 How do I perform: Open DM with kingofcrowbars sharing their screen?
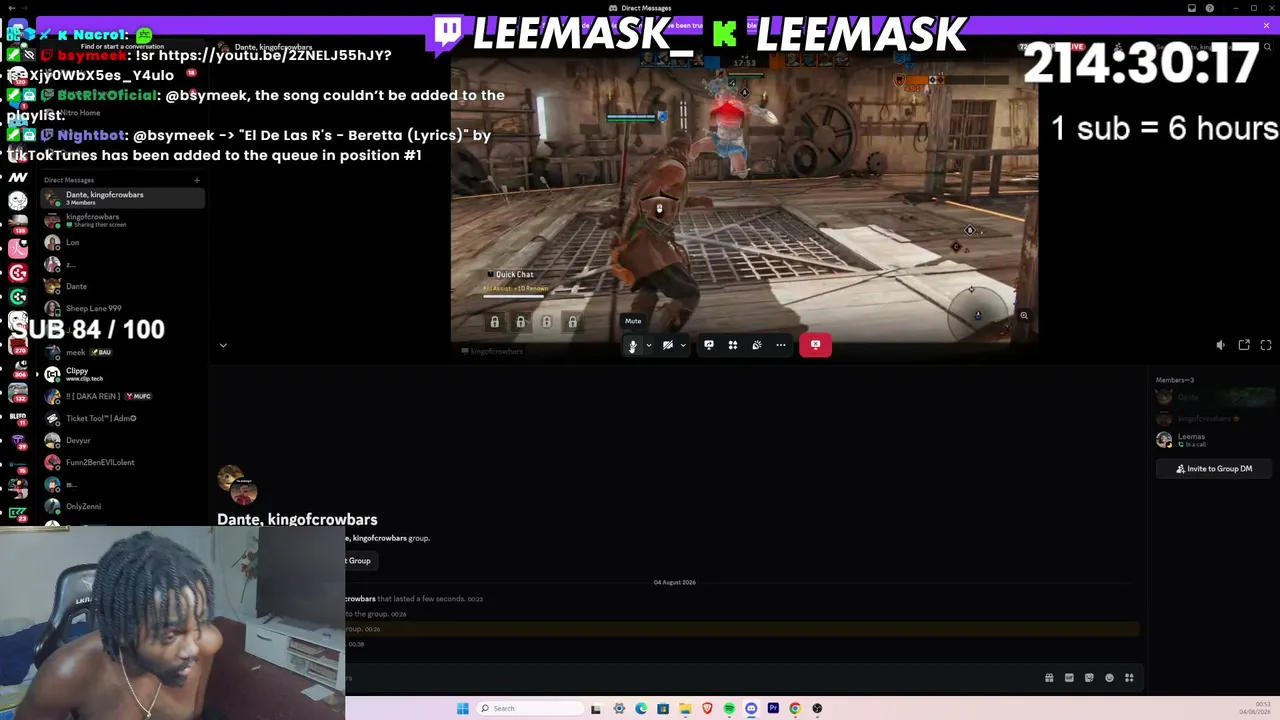(123, 220)
